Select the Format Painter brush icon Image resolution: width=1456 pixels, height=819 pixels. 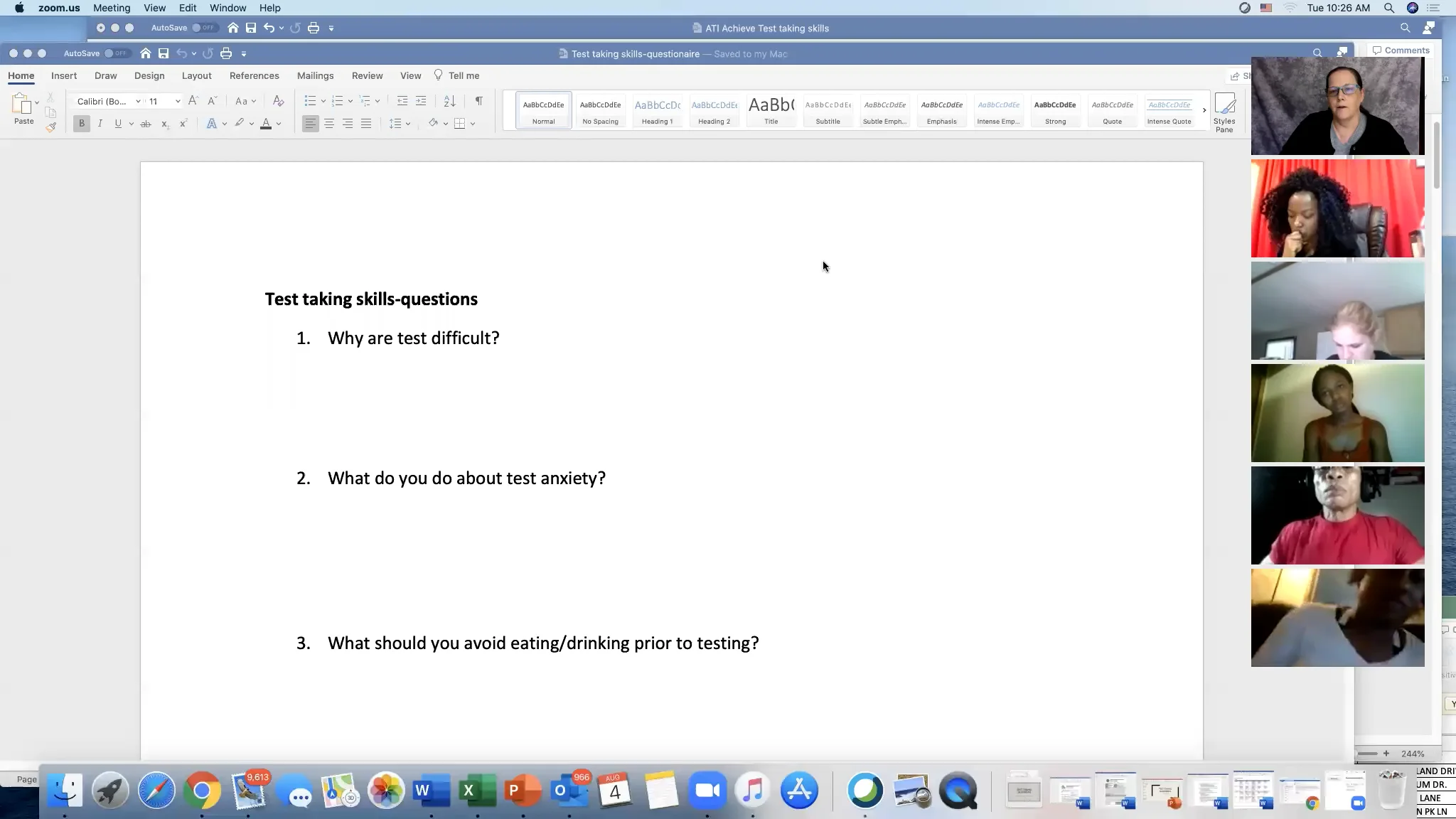click(x=50, y=128)
